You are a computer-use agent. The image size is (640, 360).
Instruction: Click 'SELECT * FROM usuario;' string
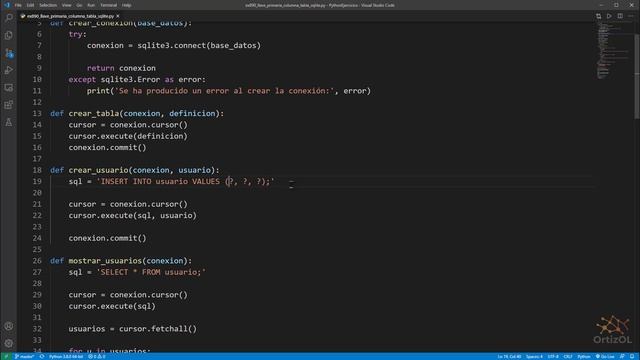pyautogui.click(x=151, y=272)
